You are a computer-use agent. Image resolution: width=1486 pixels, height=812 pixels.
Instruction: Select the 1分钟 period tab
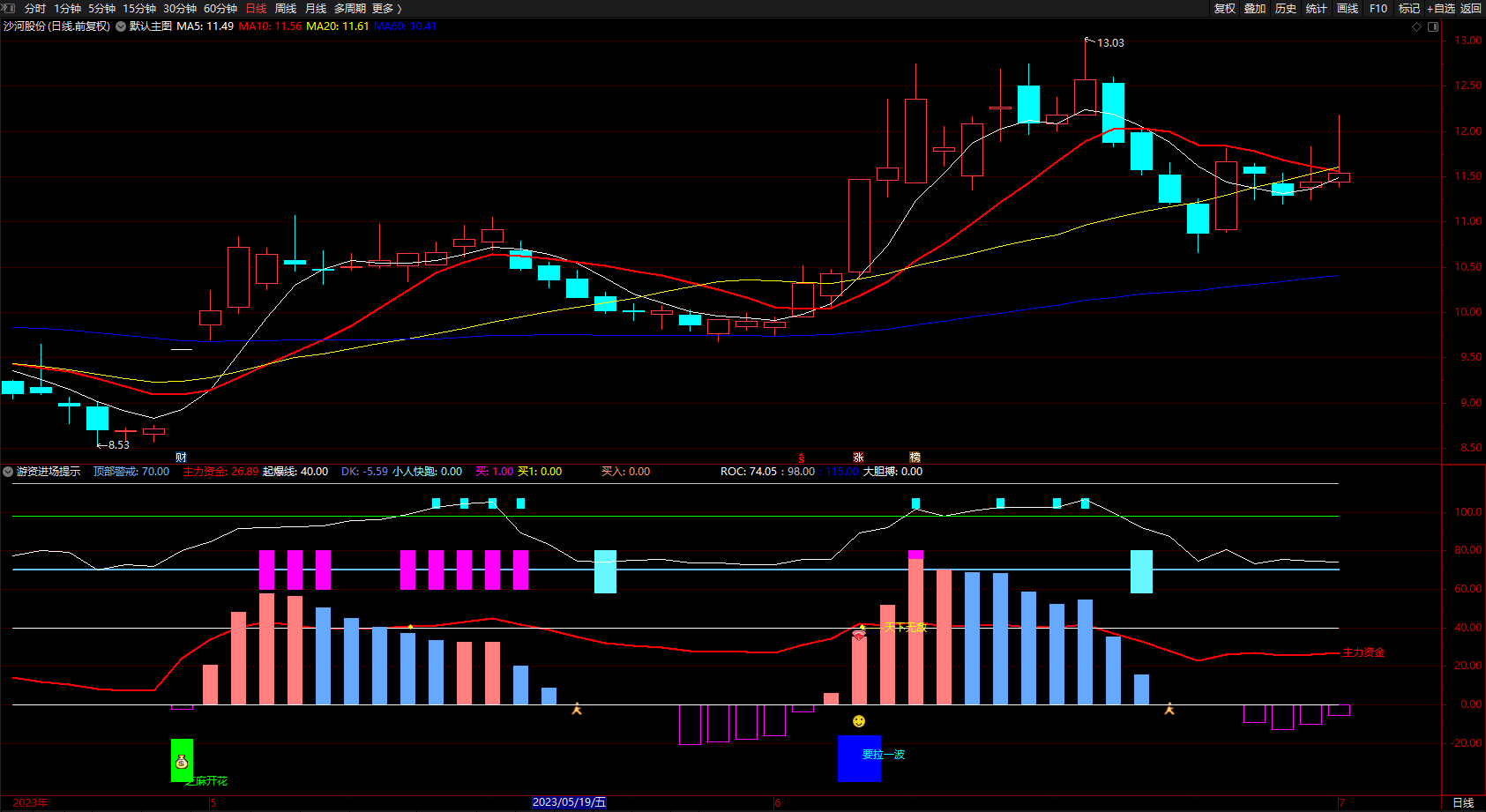[x=67, y=8]
